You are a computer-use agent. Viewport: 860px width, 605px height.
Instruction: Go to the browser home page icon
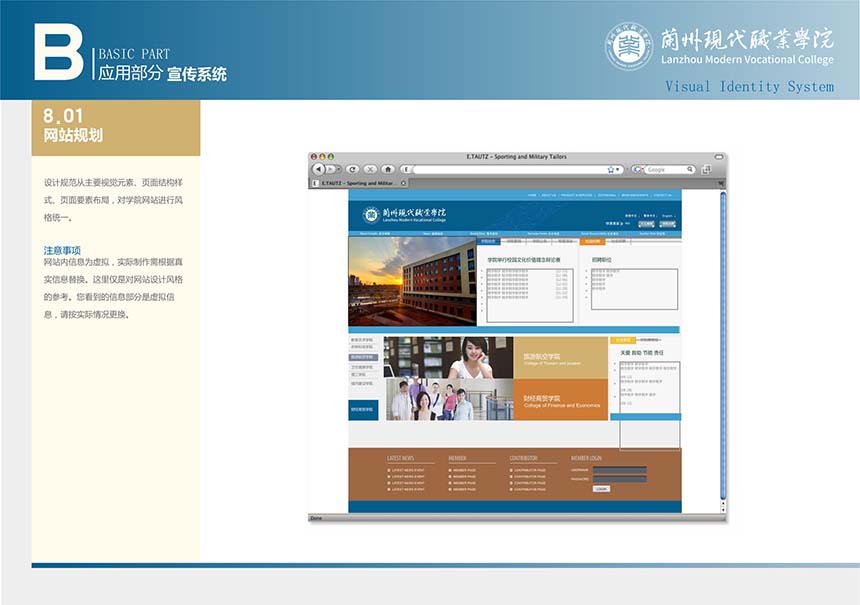pos(388,170)
